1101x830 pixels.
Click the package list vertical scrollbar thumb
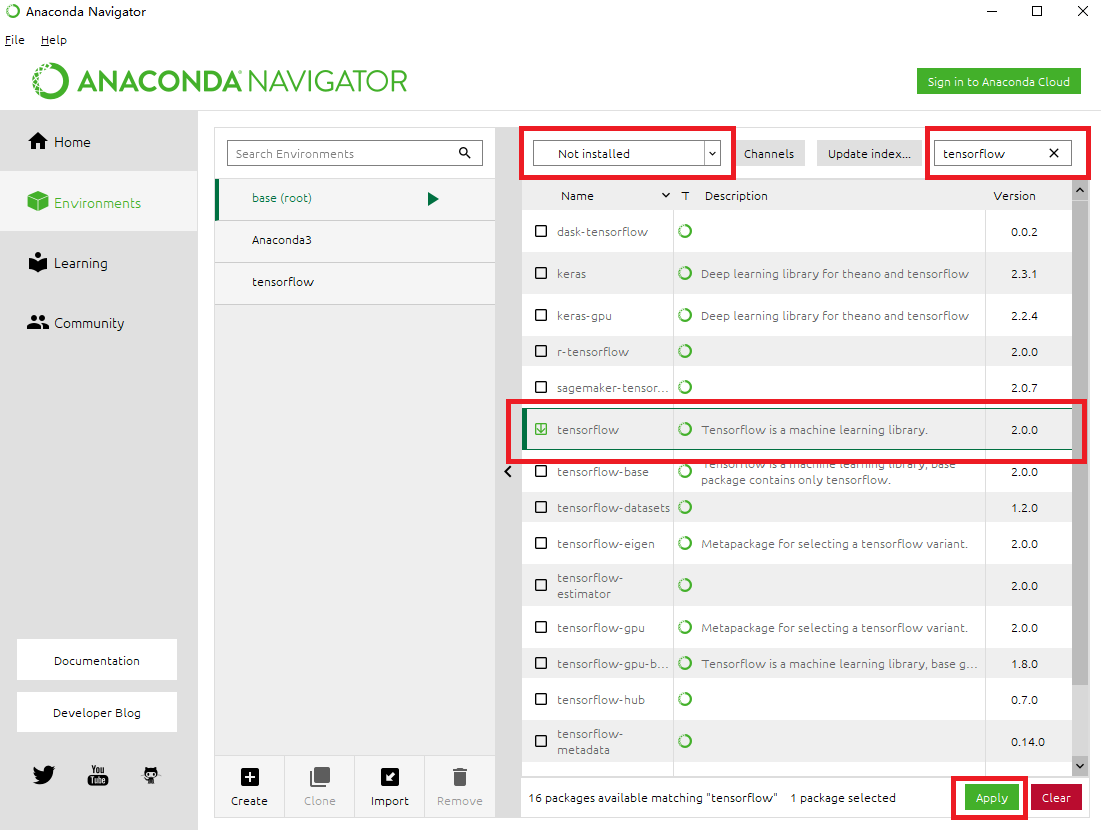tap(1080, 442)
